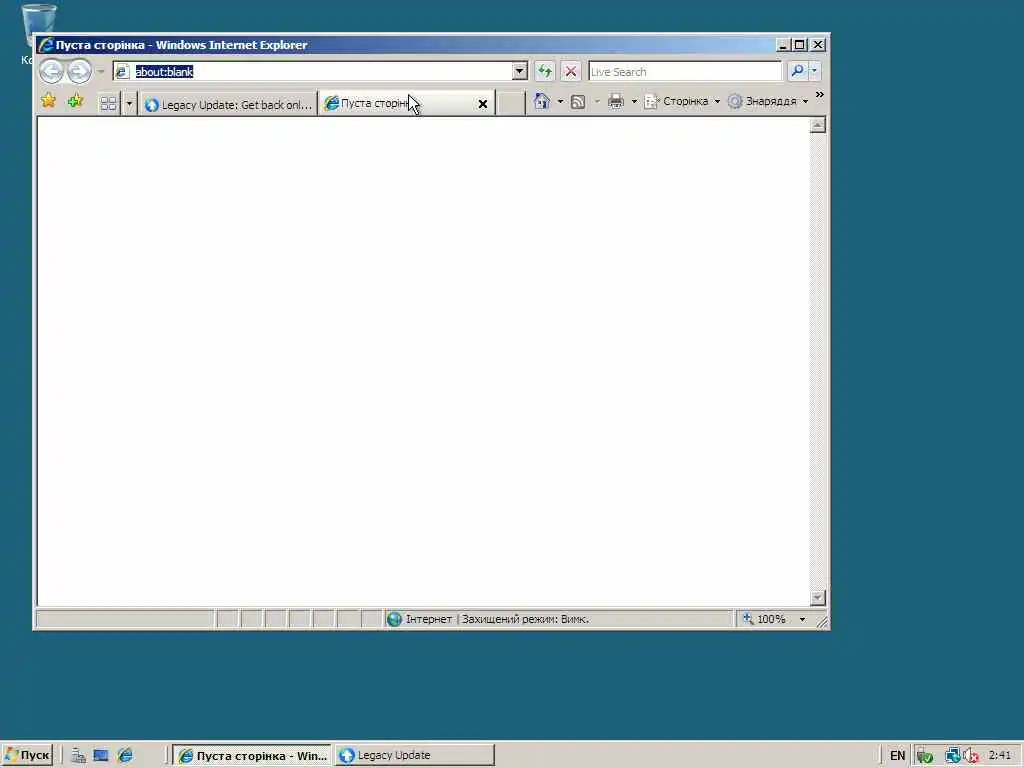Go forward with the Forward arrow button
Viewport: 1024px width, 768px height.
pyautogui.click(x=80, y=71)
